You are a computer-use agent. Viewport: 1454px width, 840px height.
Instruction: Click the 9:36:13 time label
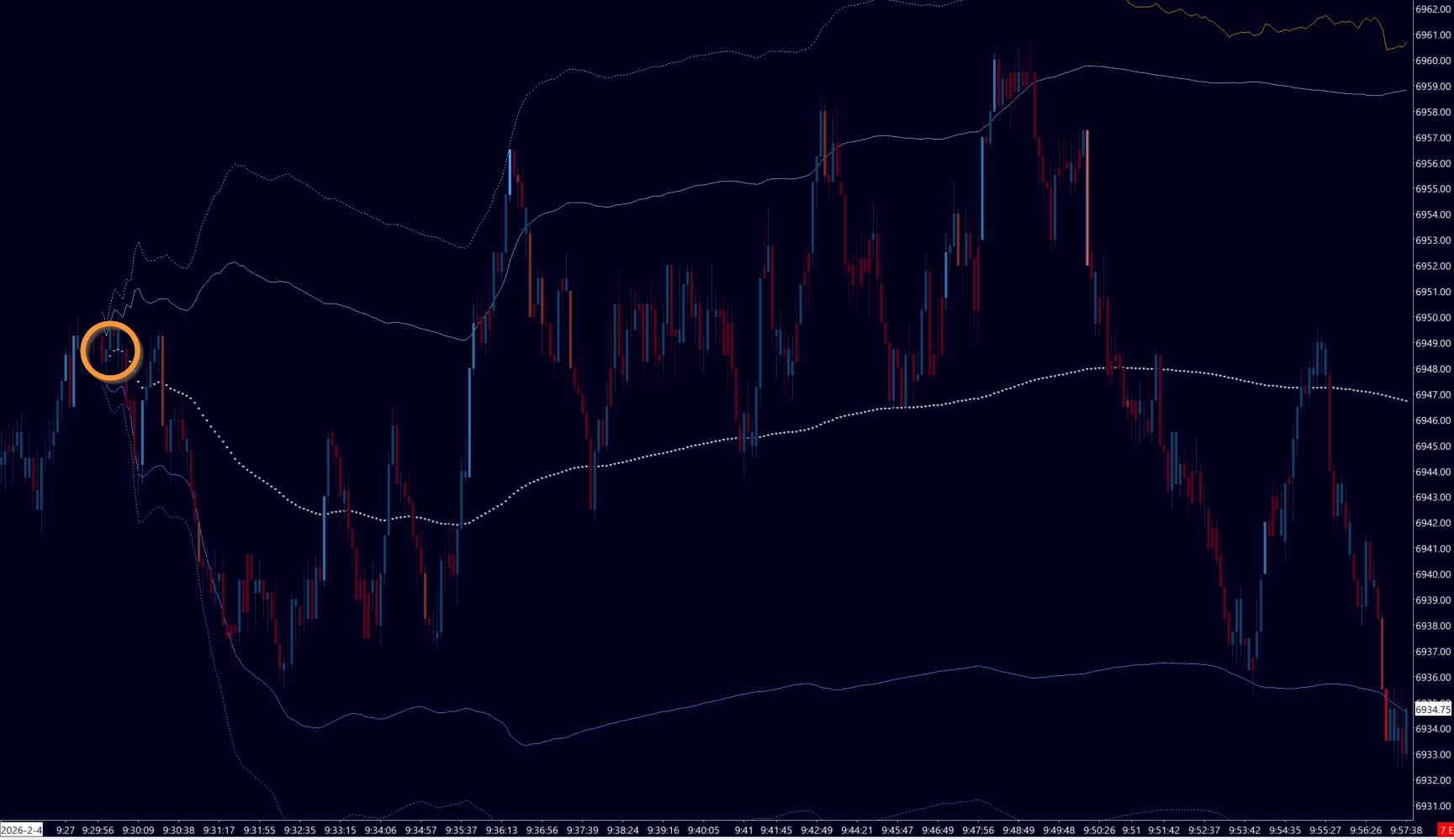pyautogui.click(x=501, y=830)
